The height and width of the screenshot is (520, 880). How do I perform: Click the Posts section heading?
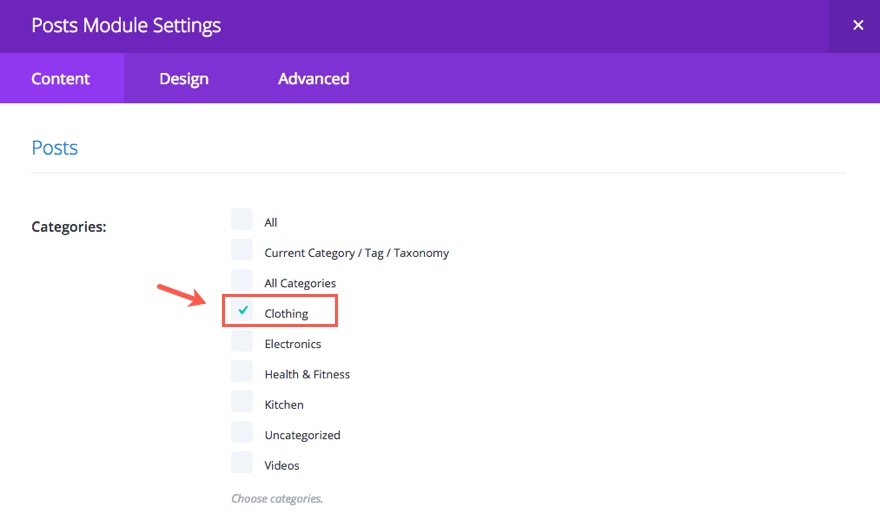click(x=55, y=148)
